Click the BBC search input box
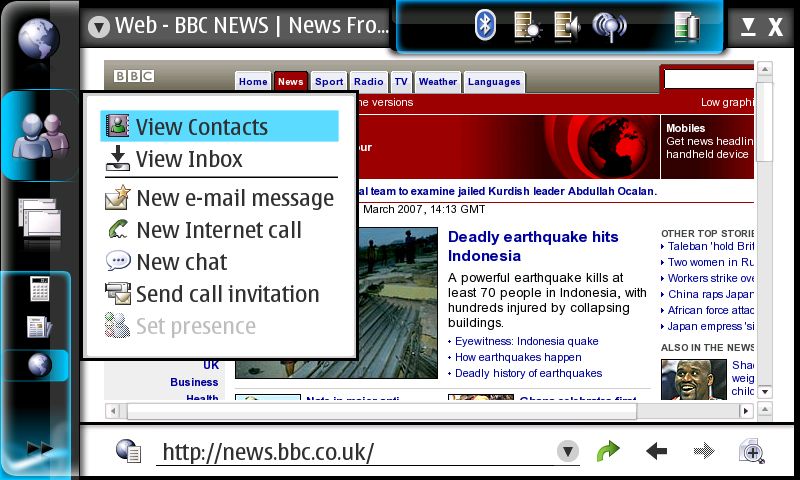 coord(709,80)
